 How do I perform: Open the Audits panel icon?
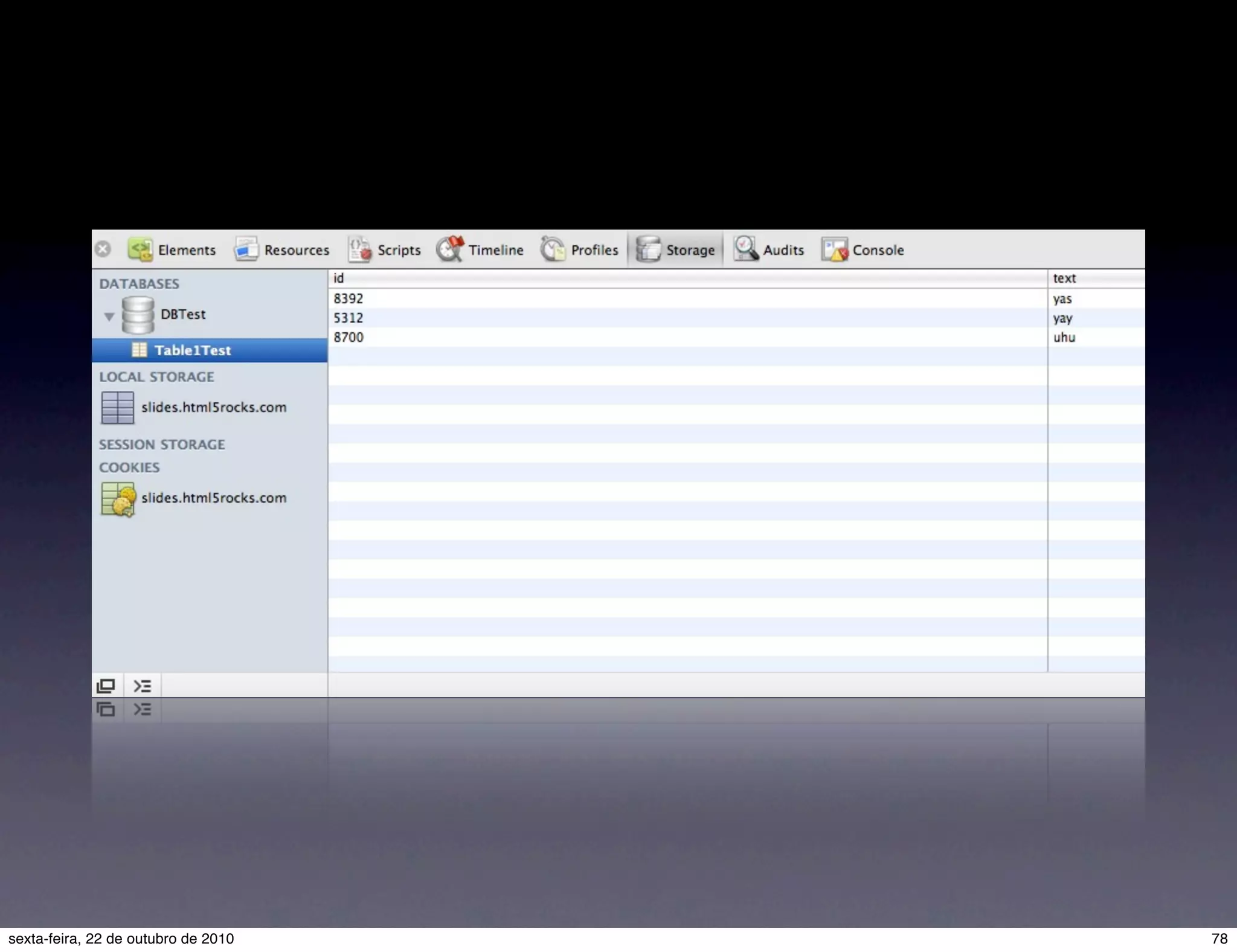746,249
